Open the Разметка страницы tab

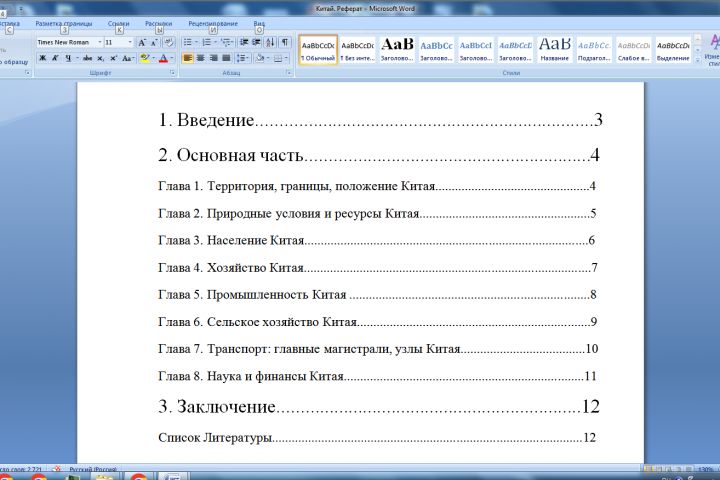(x=64, y=23)
